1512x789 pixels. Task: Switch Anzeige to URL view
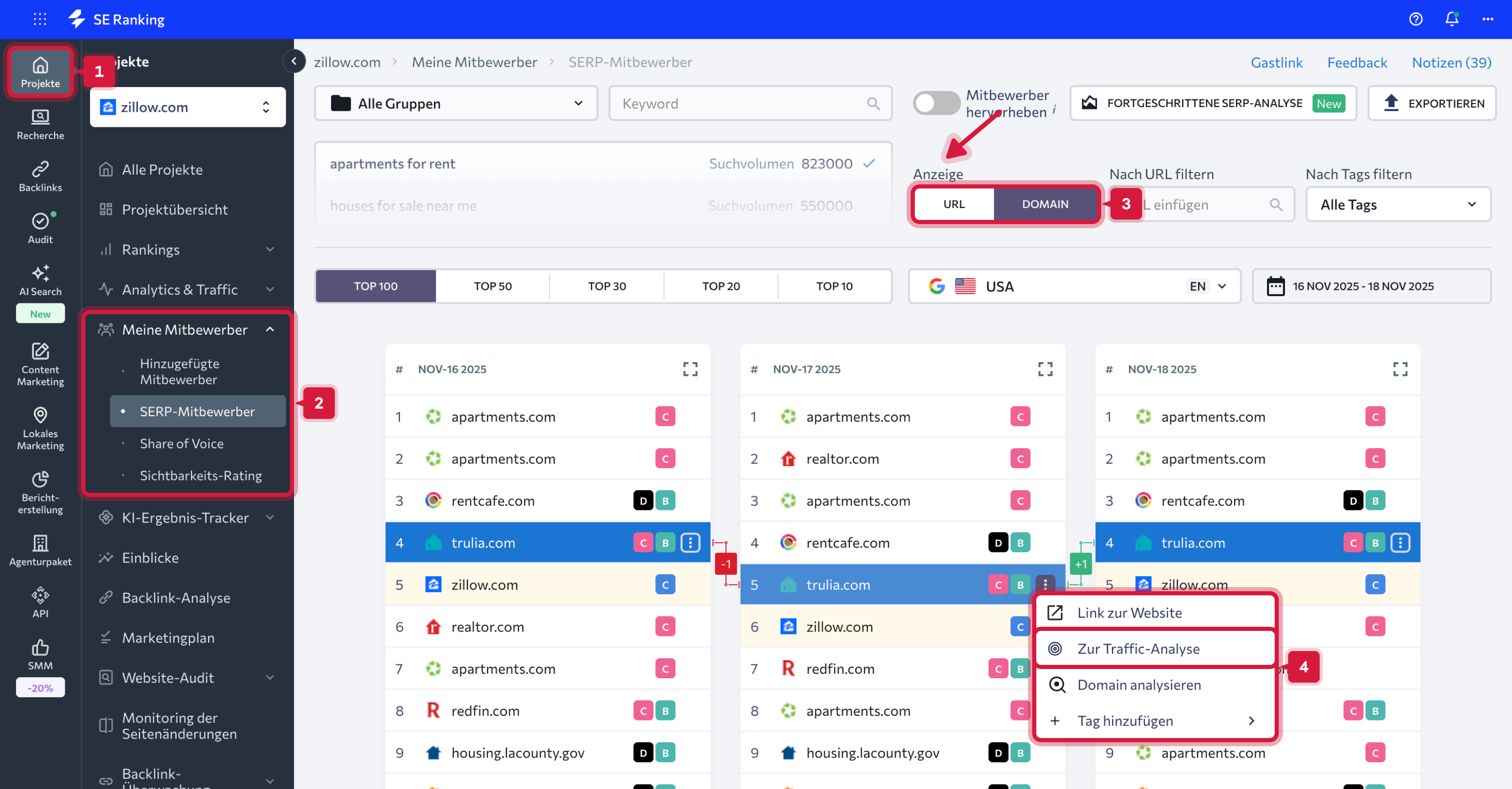click(x=954, y=204)
